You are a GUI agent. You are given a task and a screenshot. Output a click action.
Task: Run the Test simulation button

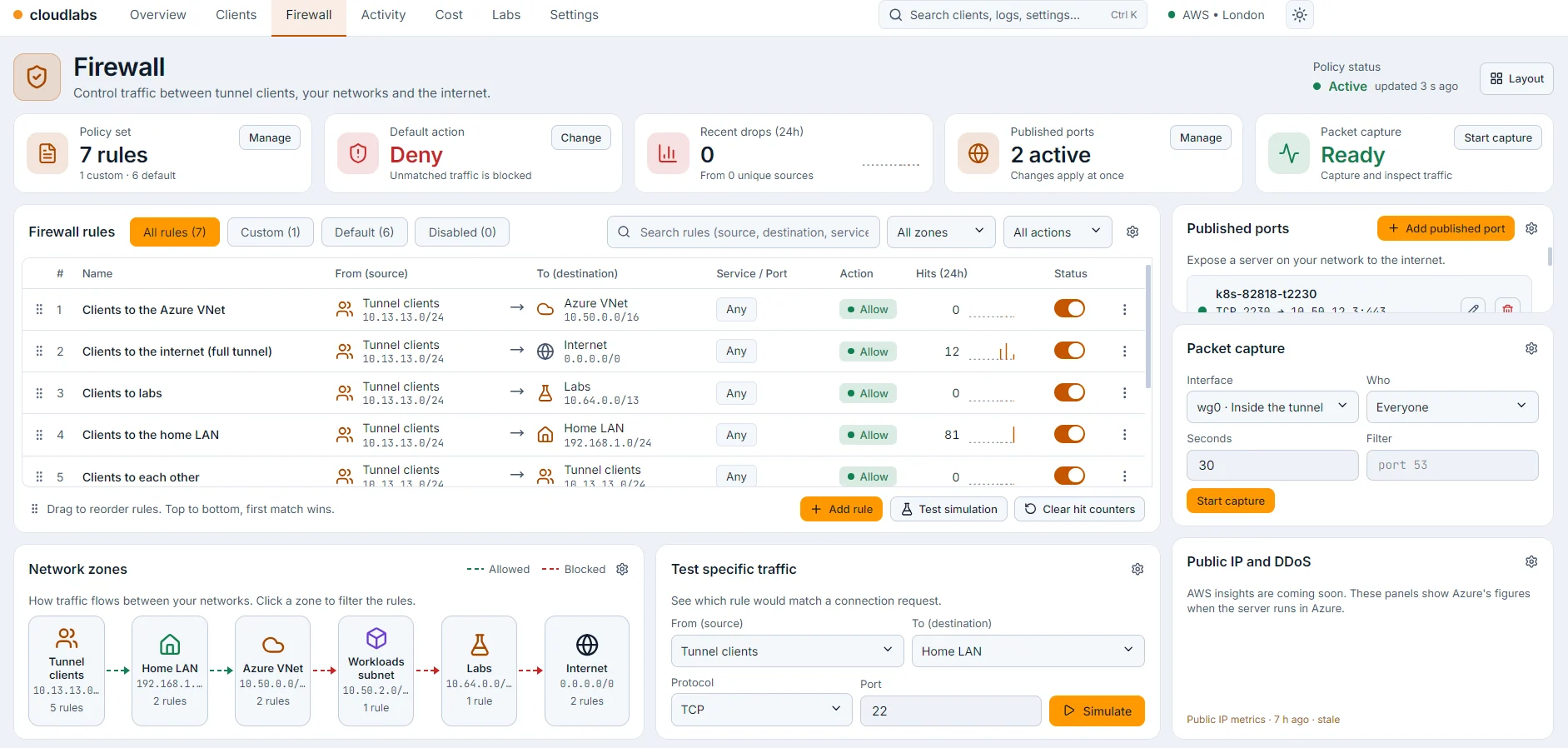pos(948,509)
